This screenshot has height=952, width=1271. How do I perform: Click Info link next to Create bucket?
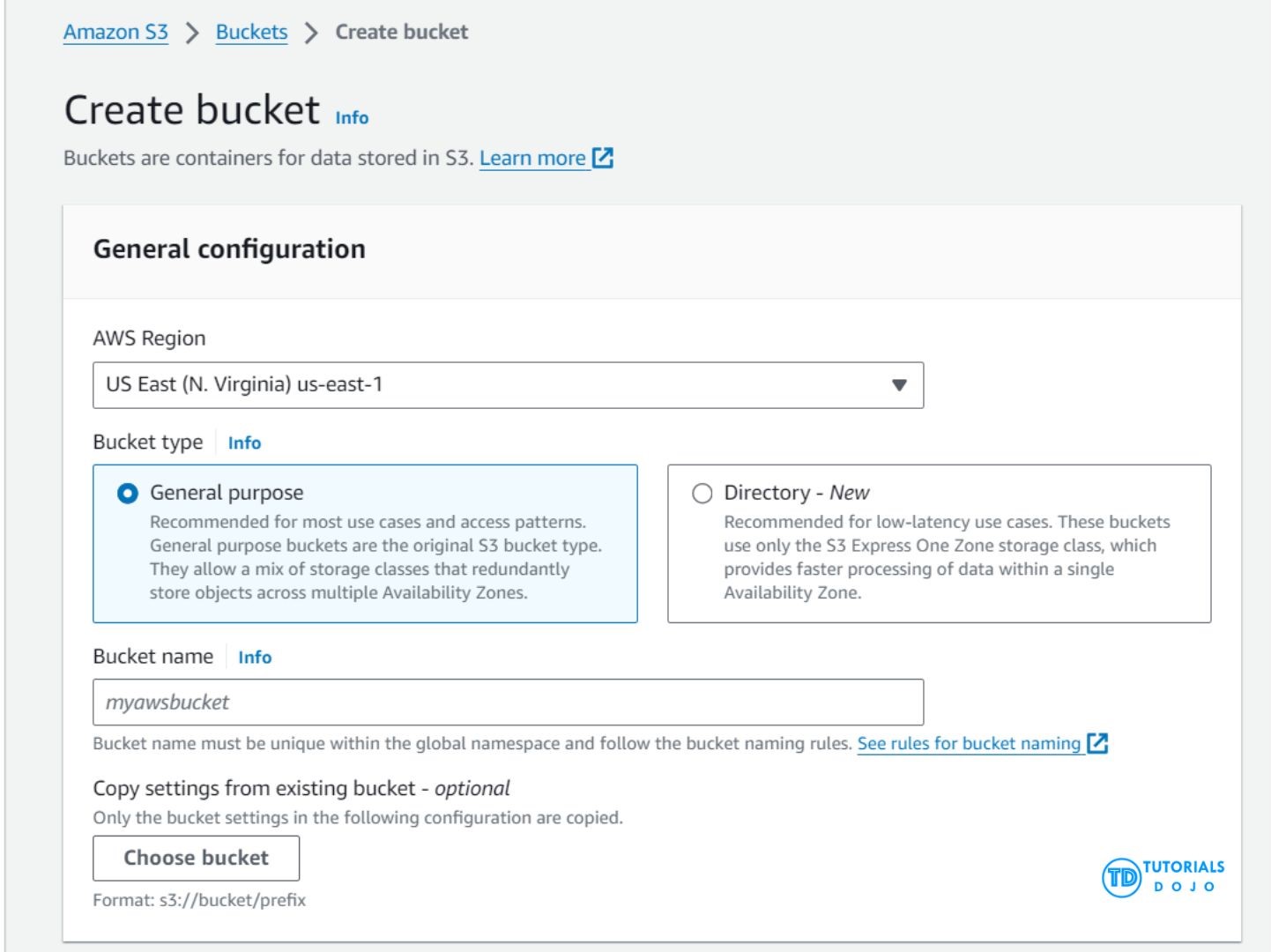(x=352, y=118)
